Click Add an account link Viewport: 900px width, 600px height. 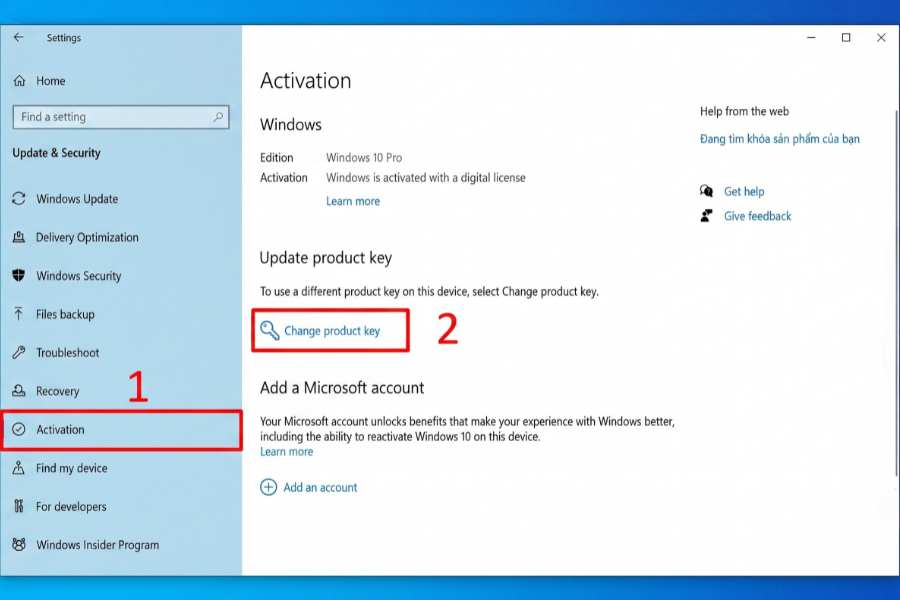click(x=320, y=487)
